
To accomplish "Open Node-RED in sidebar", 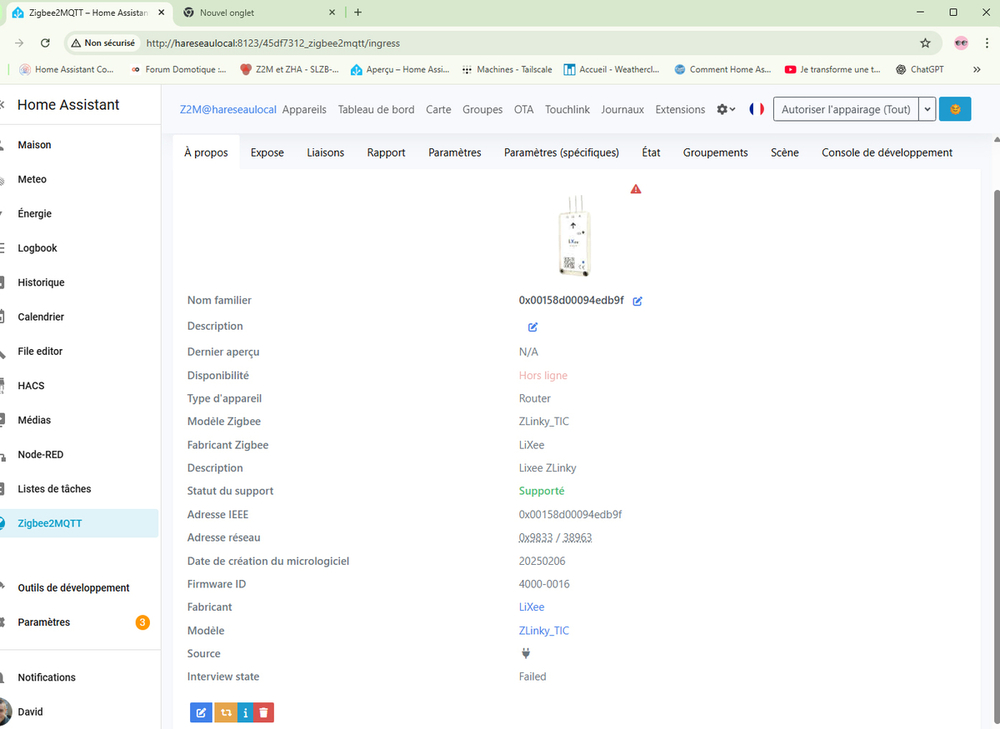I will pos(79,455).
